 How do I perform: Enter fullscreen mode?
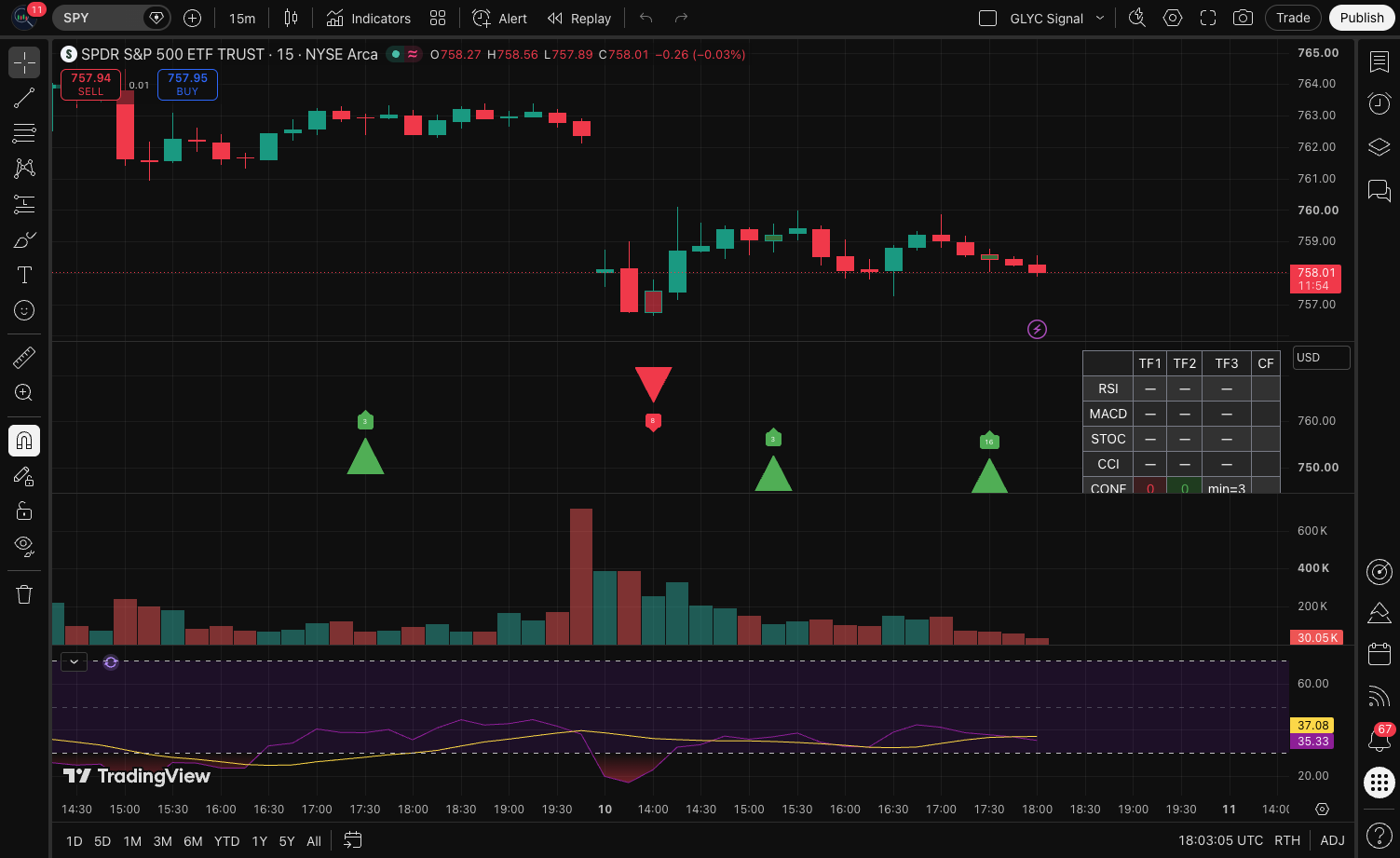tap(1208, 18)
